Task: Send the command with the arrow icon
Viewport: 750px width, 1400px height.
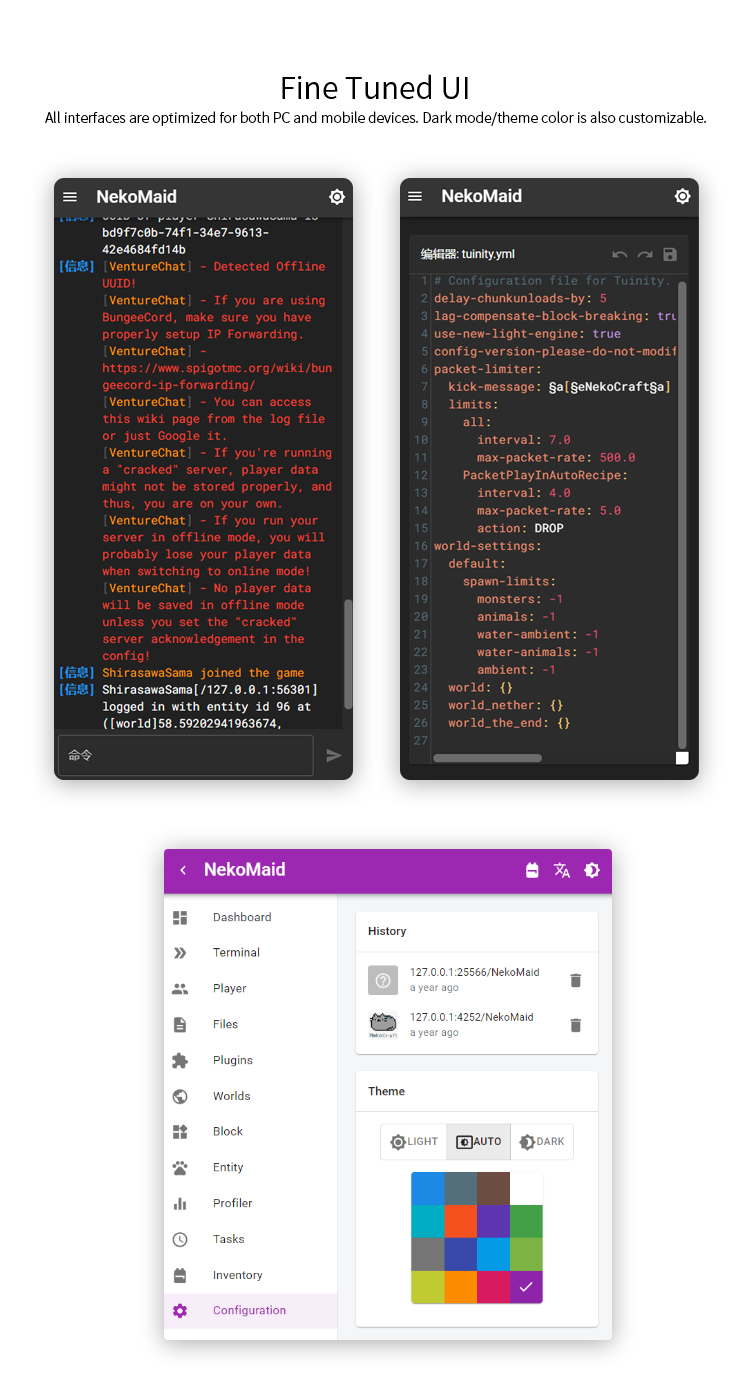Action: 334,756
